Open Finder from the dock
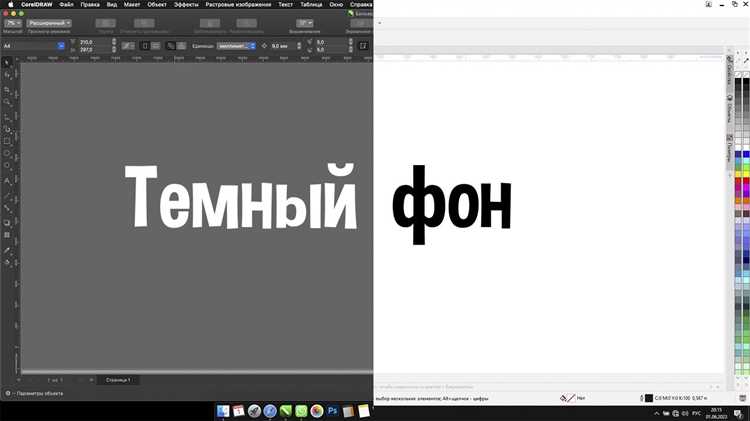This screenshot has width=750, height=421. tap(224, 411)
